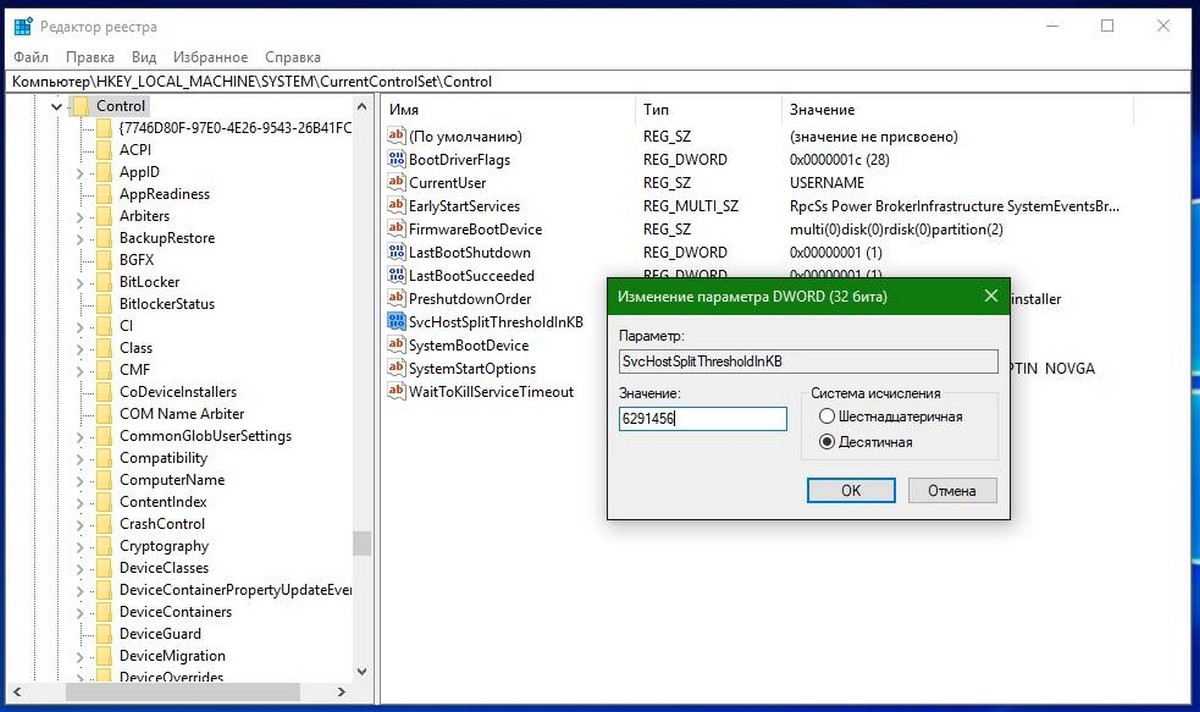Expand the CrashControl tree node
Image resolution: width=1200 pixels, height=712 pixels.
[80, 524]
